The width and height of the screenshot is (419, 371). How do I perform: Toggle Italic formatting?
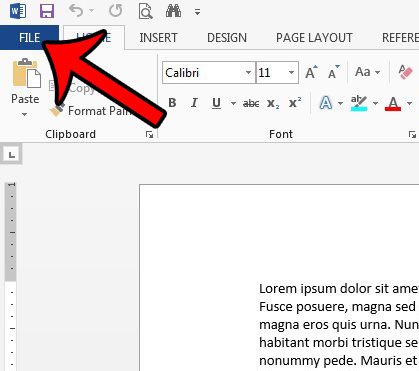coord(194,103)
